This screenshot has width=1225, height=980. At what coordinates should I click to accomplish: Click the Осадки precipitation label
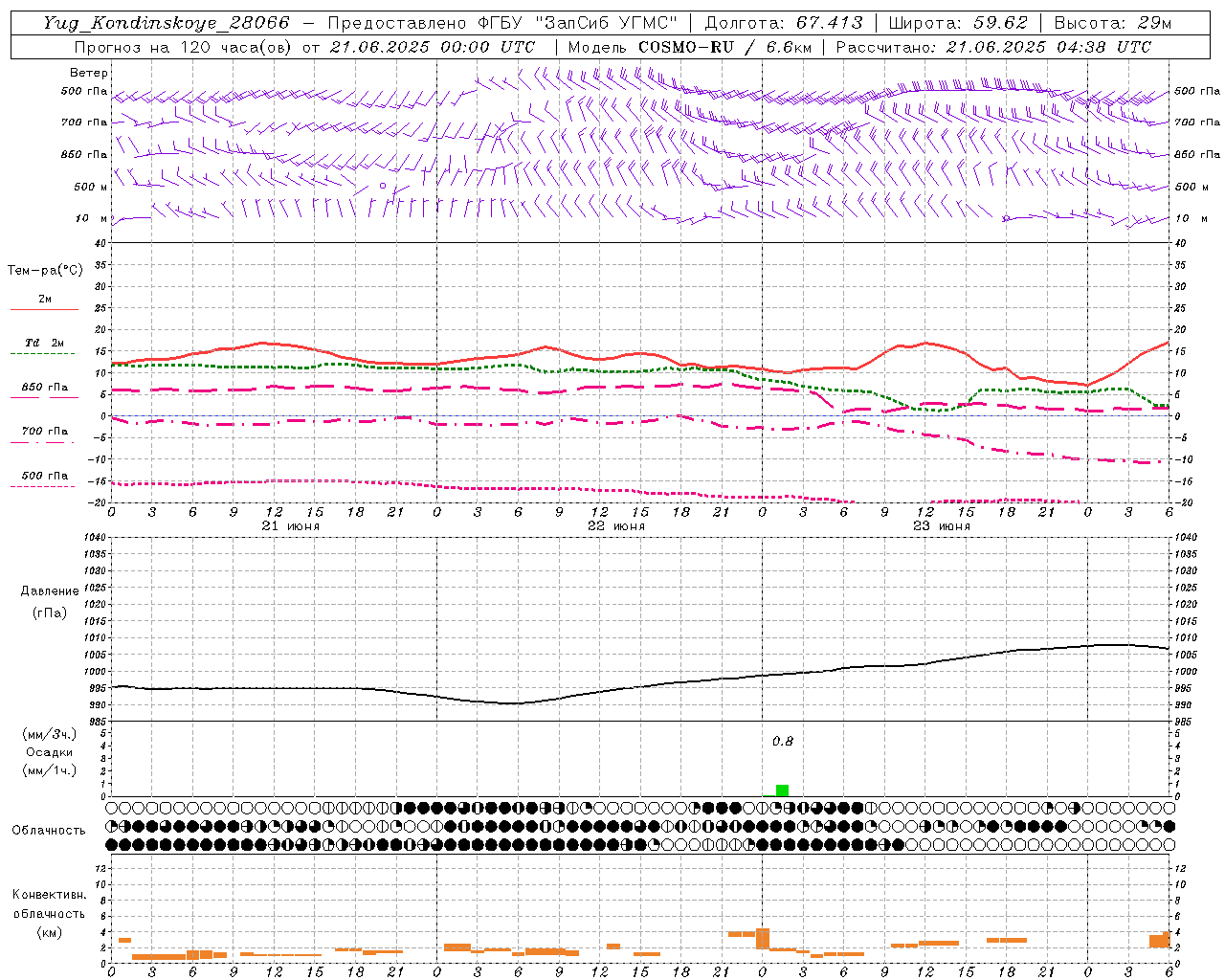click(x=50, y=752)
